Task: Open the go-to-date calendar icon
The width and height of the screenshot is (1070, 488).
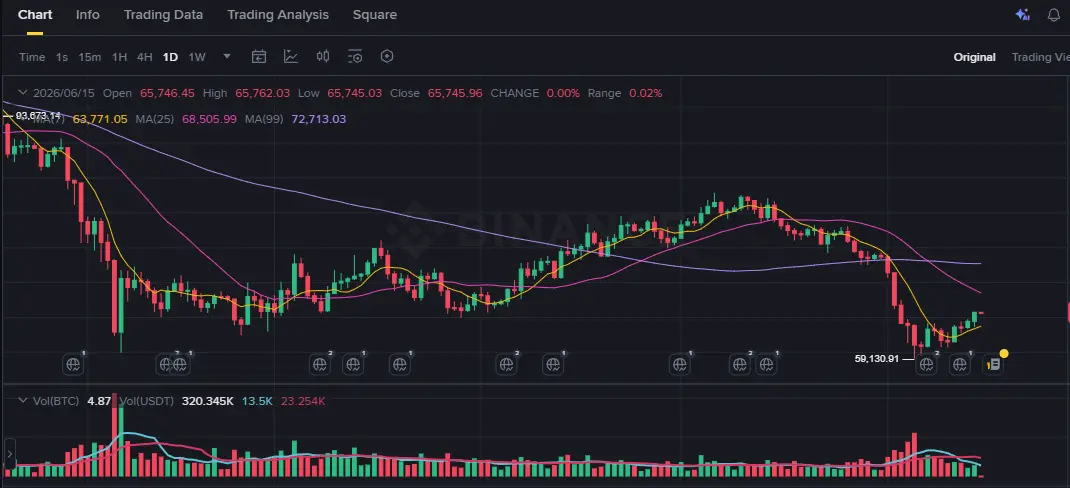Action: pyautogui.click(x=259, y=57)
